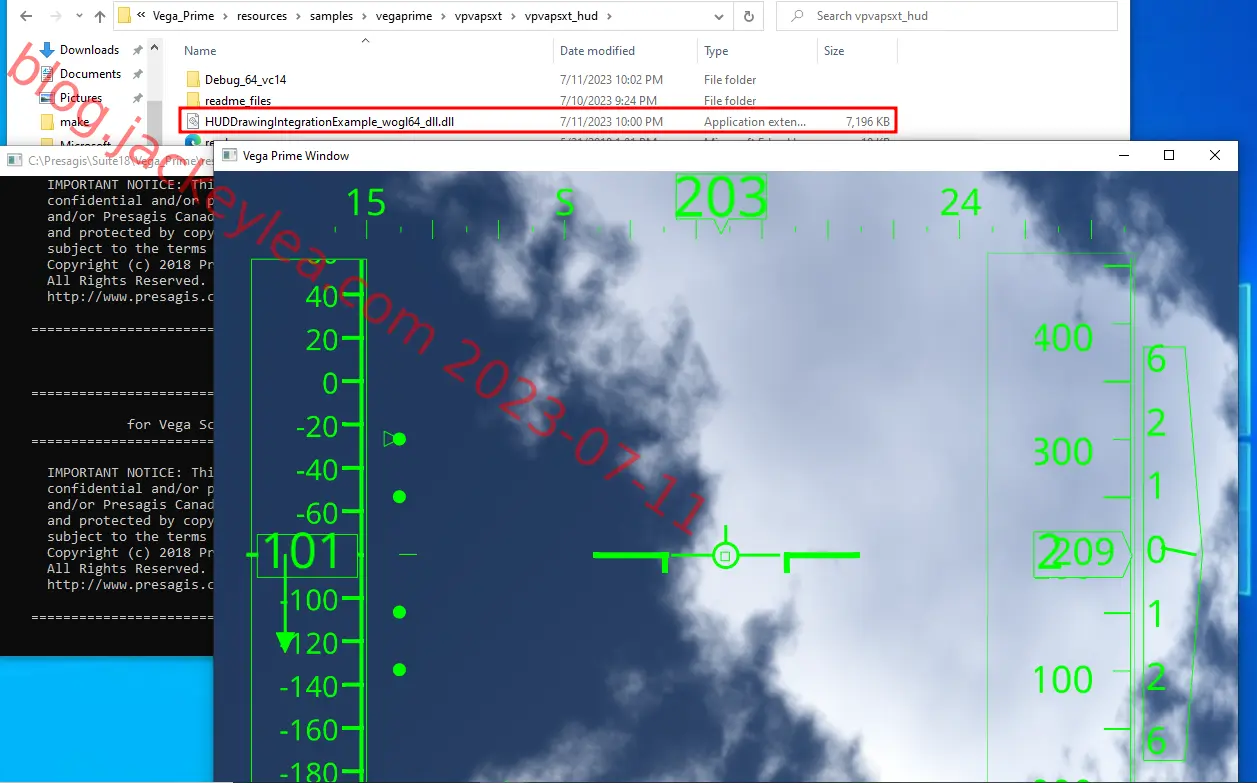Image resolution: width=1257 pixels, height=783 pixels.
Task: Click the navigation pane scroll-up arrow
Action: (156, 47)
